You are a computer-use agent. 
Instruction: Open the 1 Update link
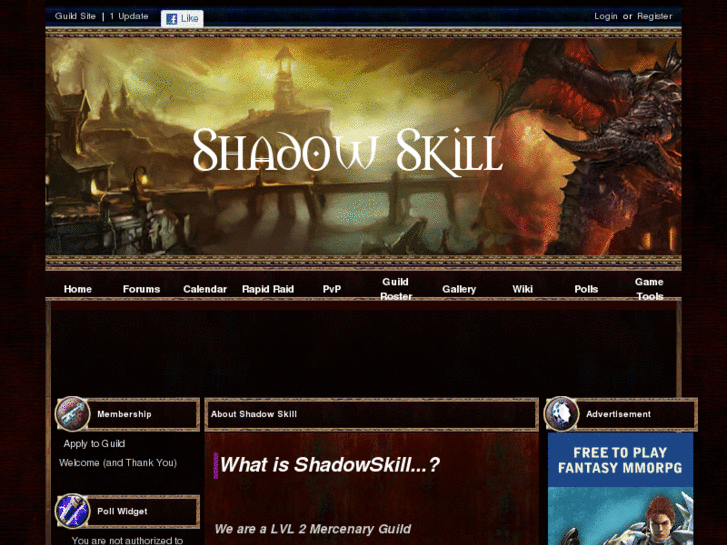click(x=129, y=16)
